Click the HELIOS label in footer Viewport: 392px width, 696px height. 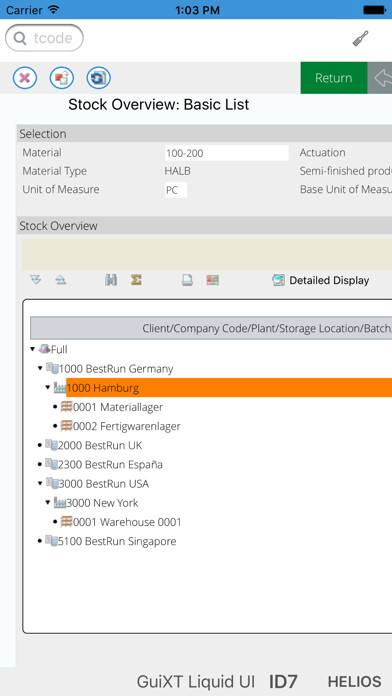(x=354, y=682)
